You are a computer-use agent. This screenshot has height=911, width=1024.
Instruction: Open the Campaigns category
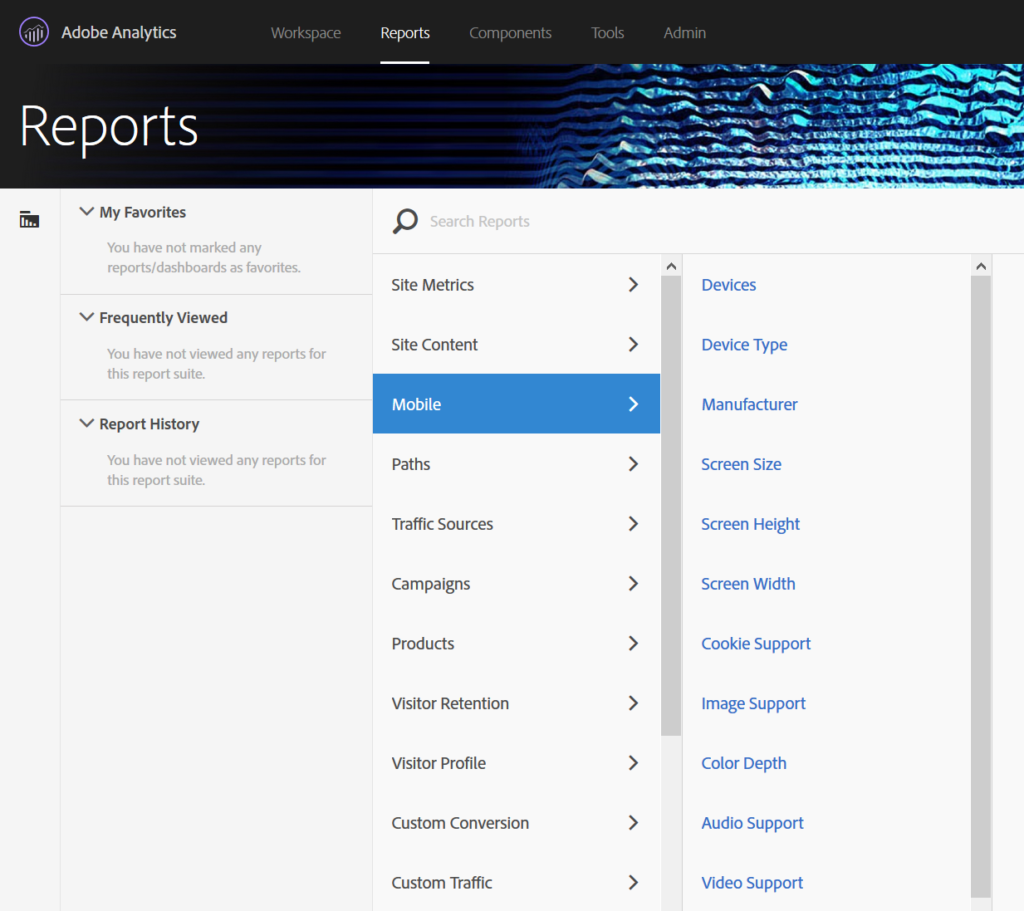431,584
